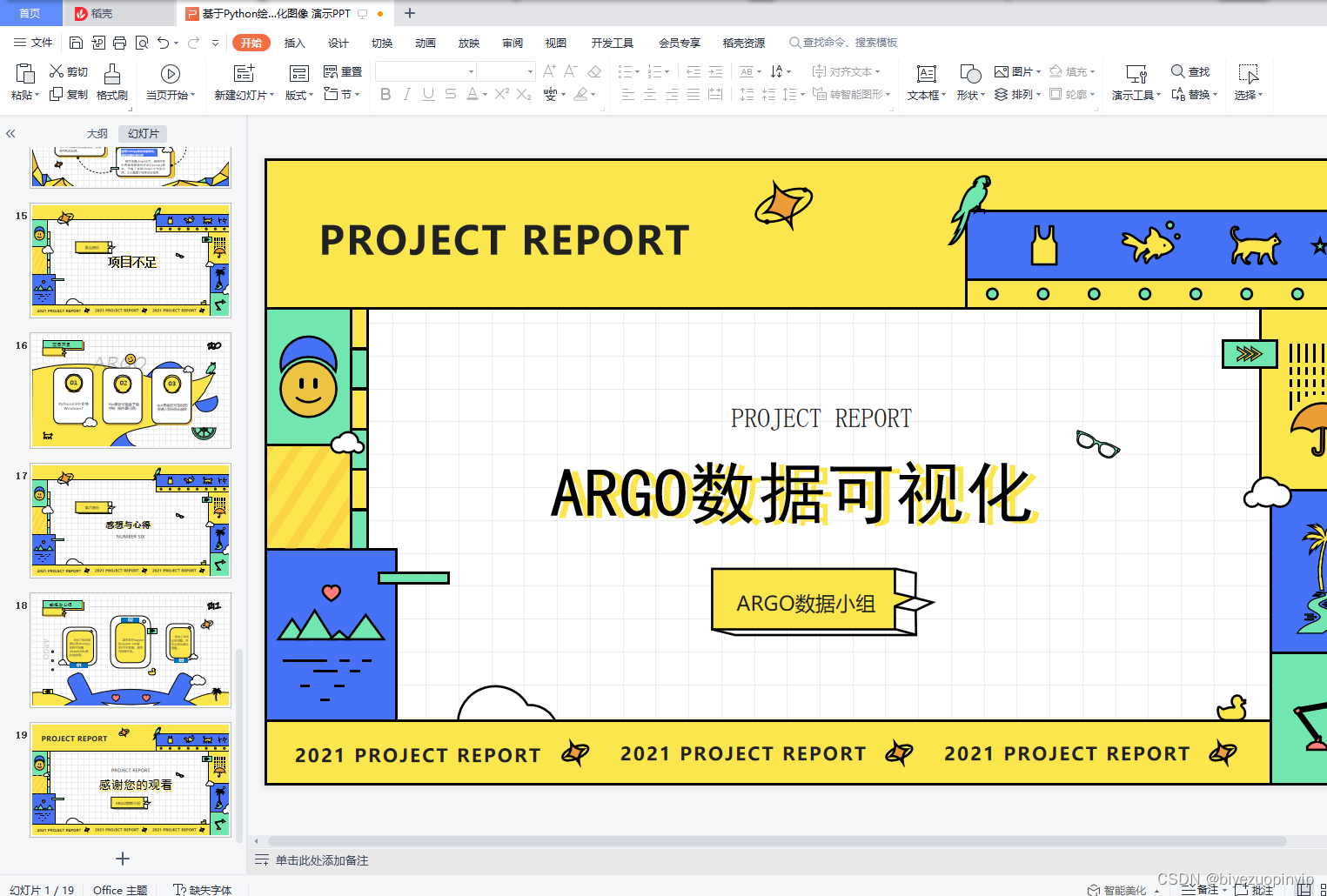Screen dimensions: 1327x896
Task: Click the Print icon in quick access toolbar
Action: (x=119, y=43)
